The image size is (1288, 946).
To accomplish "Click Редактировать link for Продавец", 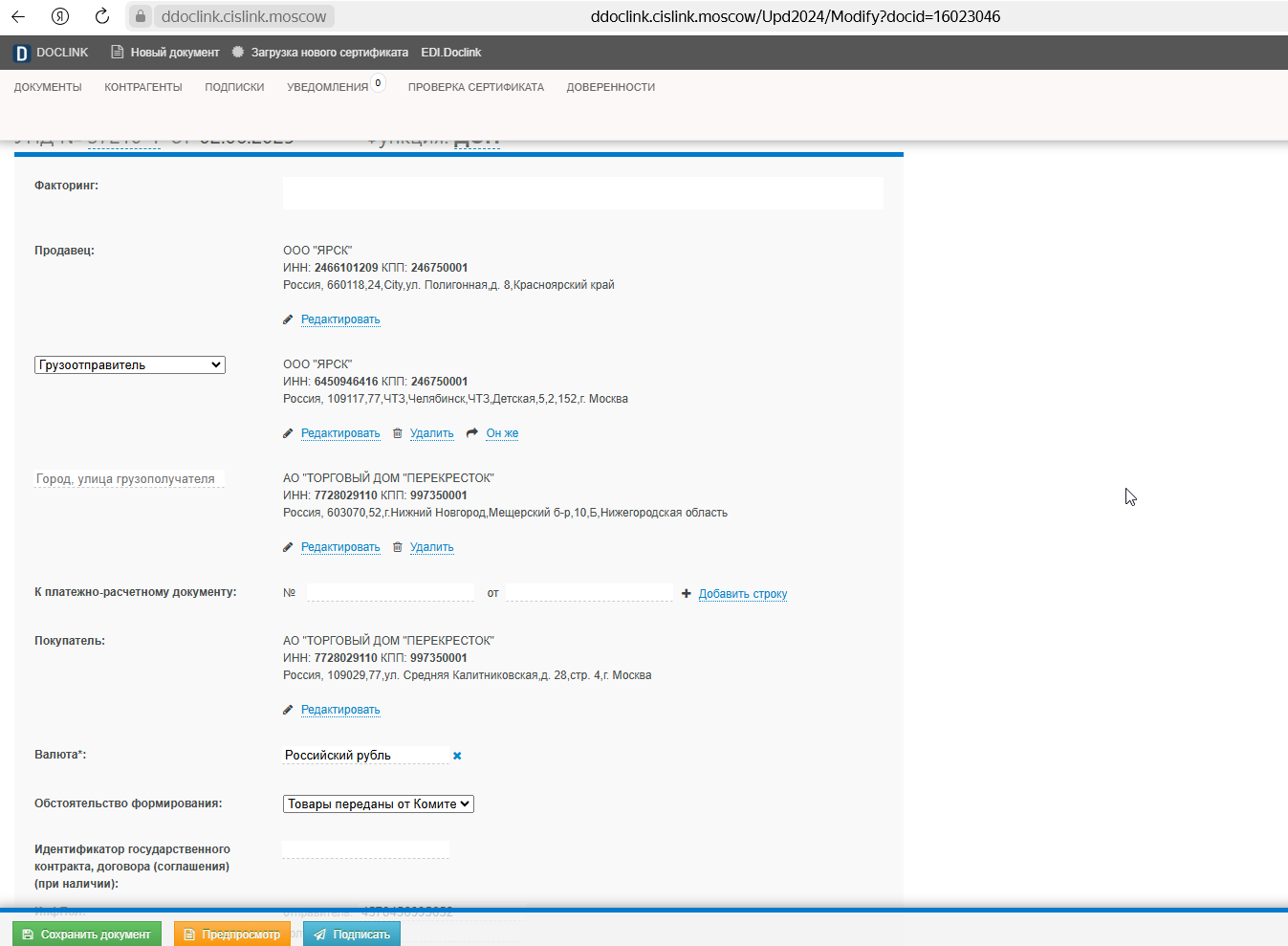I will [340, 319].
